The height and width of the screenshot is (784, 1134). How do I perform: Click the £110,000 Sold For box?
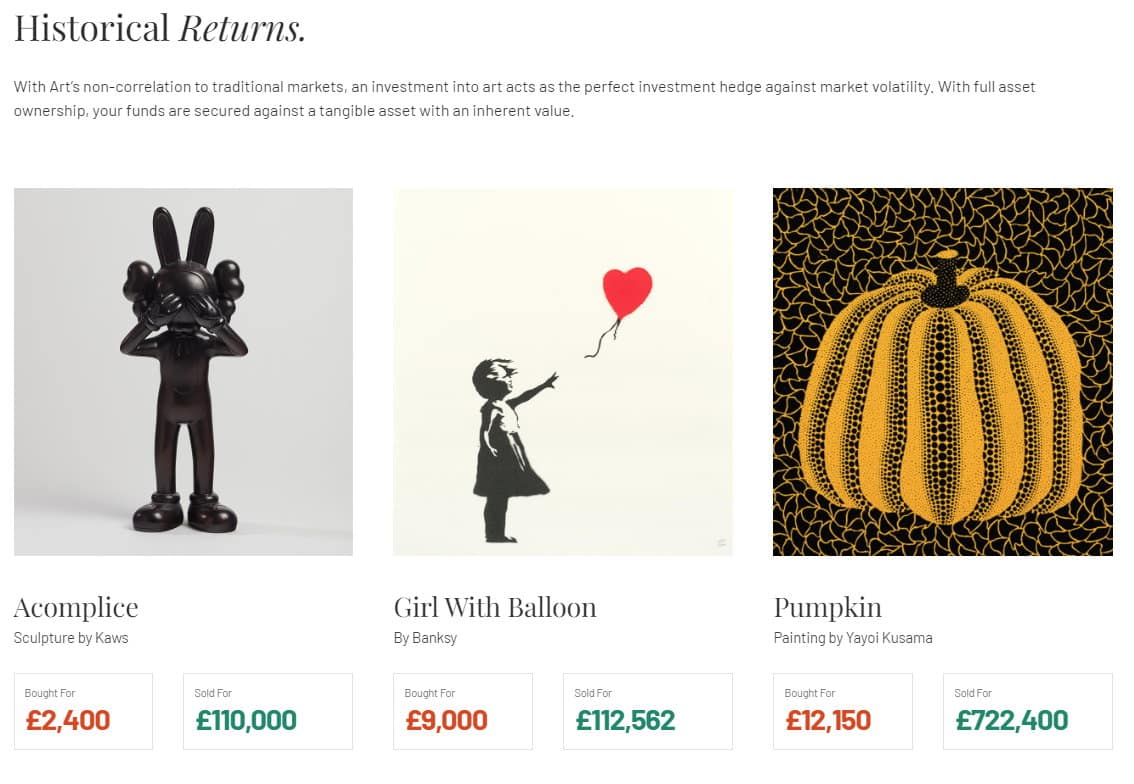[x=268, y=712]
